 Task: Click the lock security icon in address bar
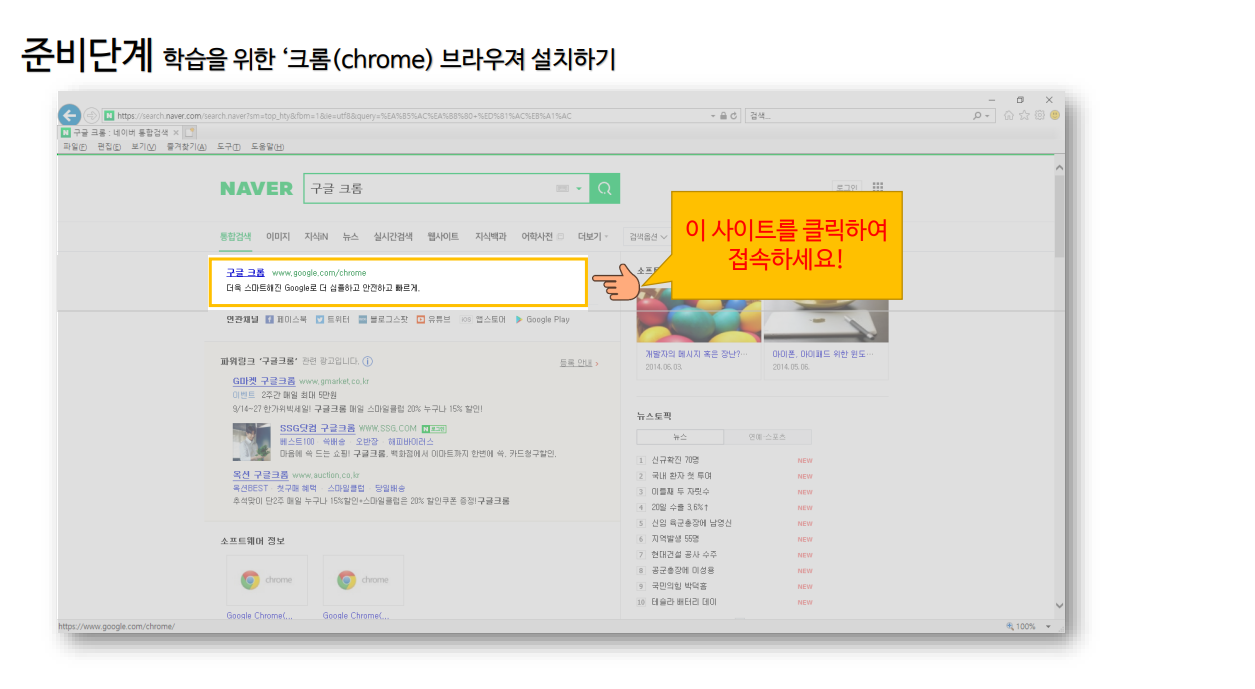(723, 116)
